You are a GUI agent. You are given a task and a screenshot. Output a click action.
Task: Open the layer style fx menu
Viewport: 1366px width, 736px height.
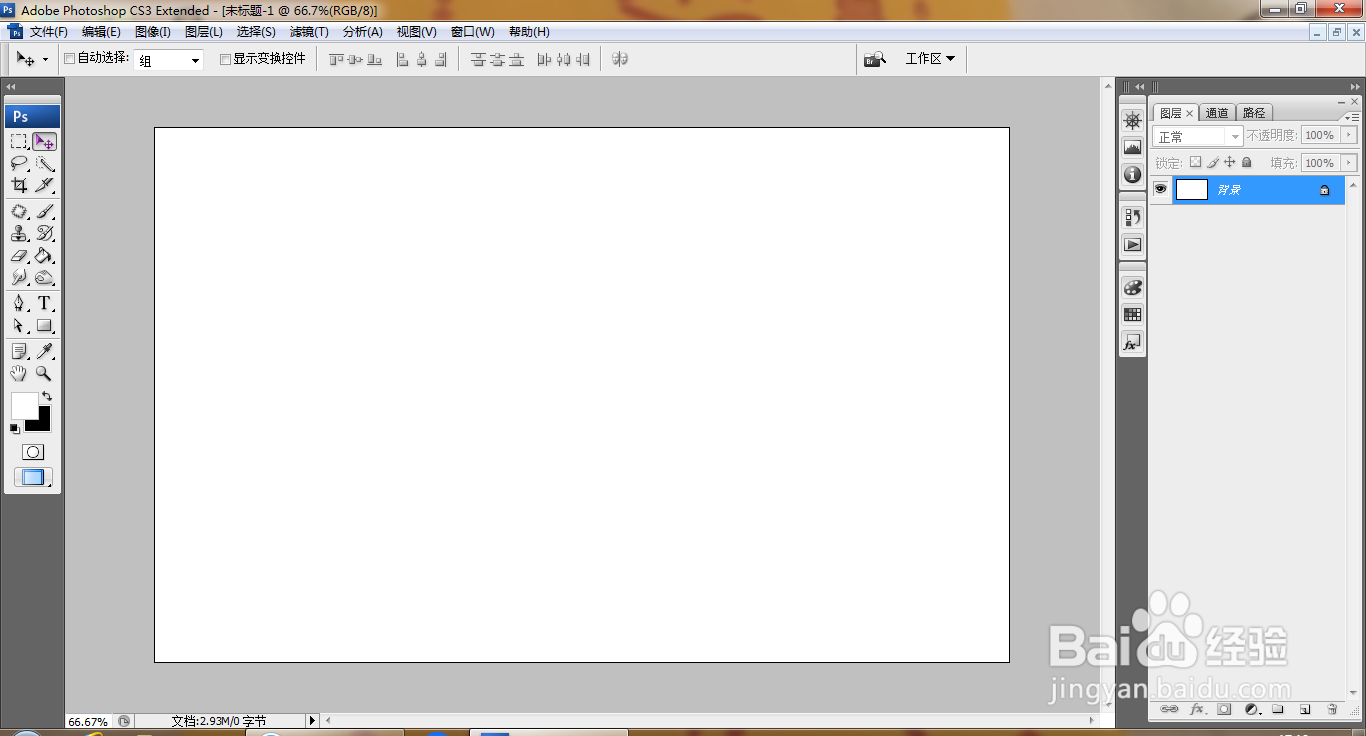(x=1197, y=709)
